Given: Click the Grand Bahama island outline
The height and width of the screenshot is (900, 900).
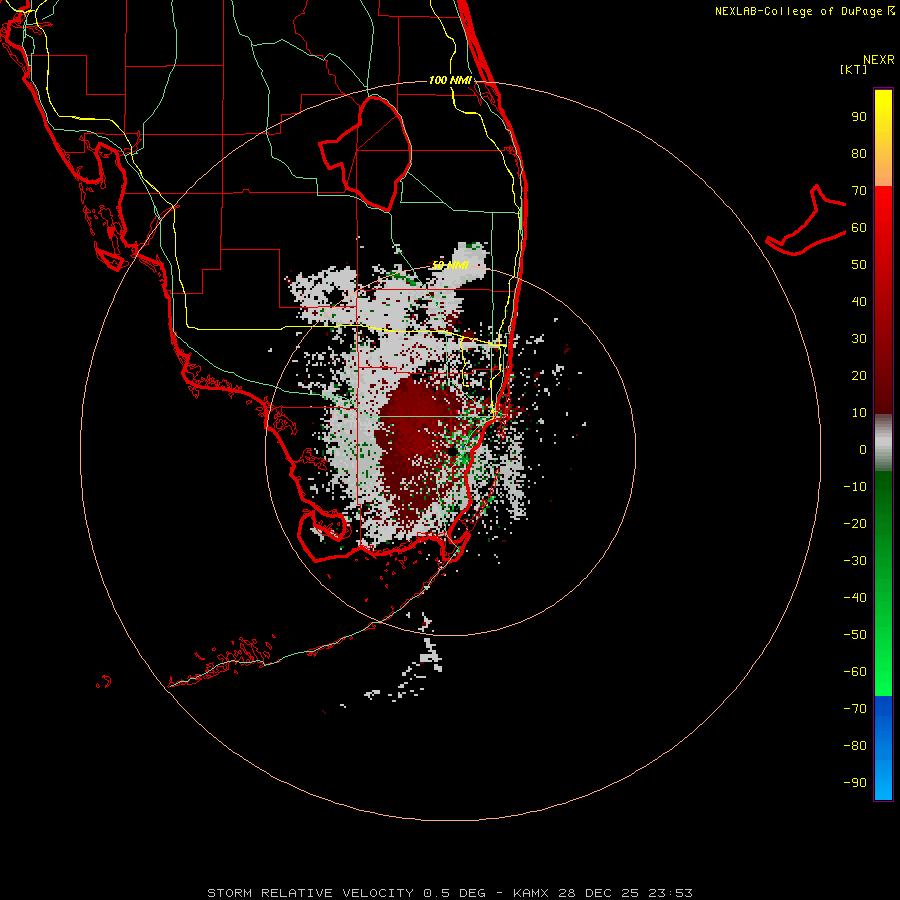Looking at the screenshot, I should (x=806, y=221).
